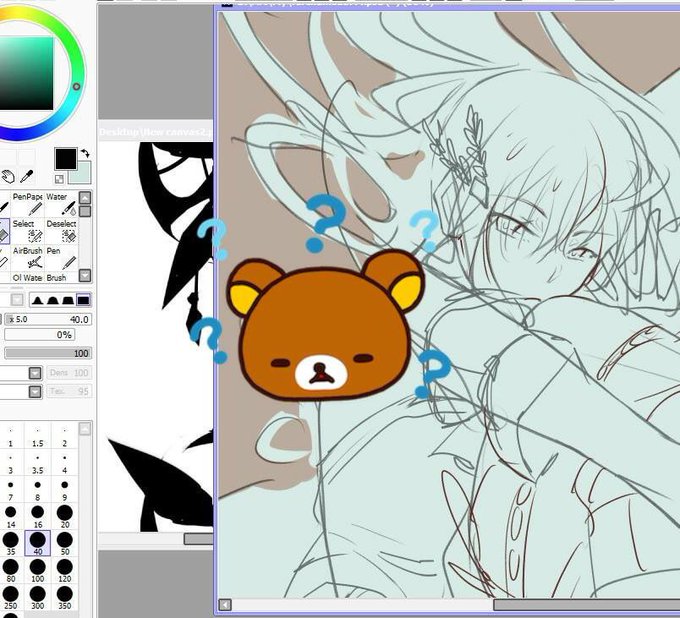Open the dropdown left of edge shapes
Screen dimensions: 680x618
tap(17, 300)
